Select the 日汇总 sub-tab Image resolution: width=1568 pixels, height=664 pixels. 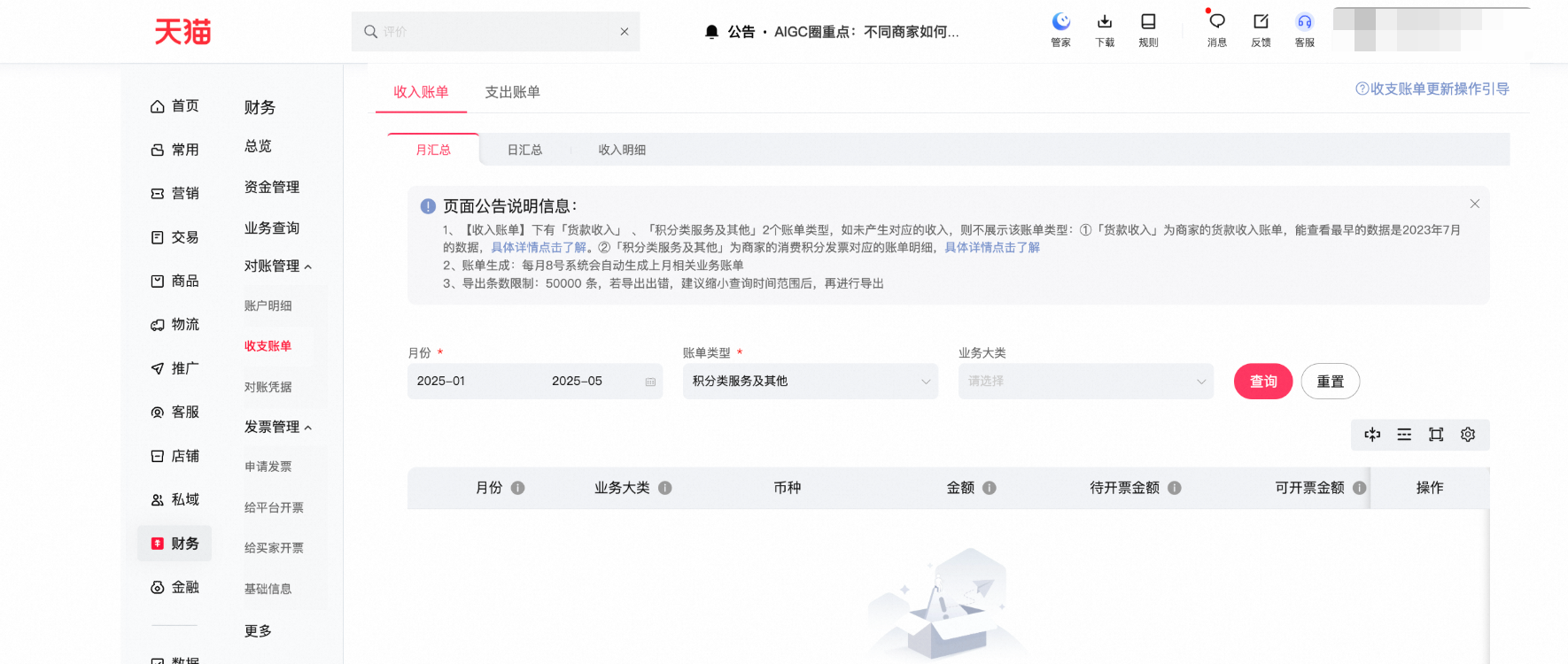click(524, 150)
